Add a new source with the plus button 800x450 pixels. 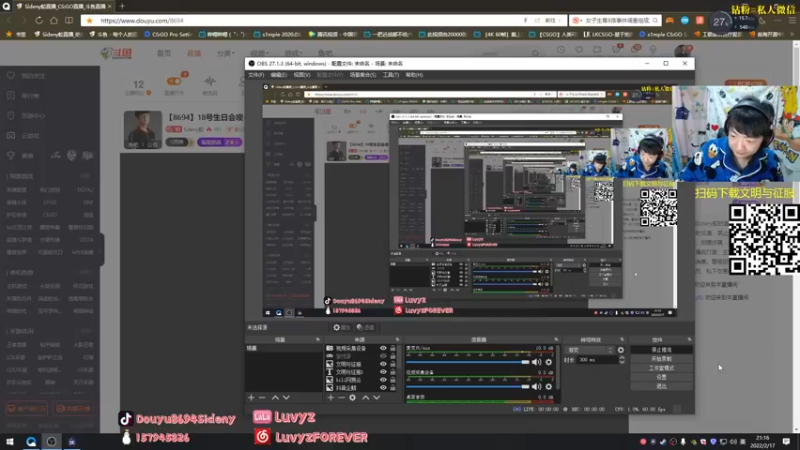pyautogui.click(x=331, y=397)
